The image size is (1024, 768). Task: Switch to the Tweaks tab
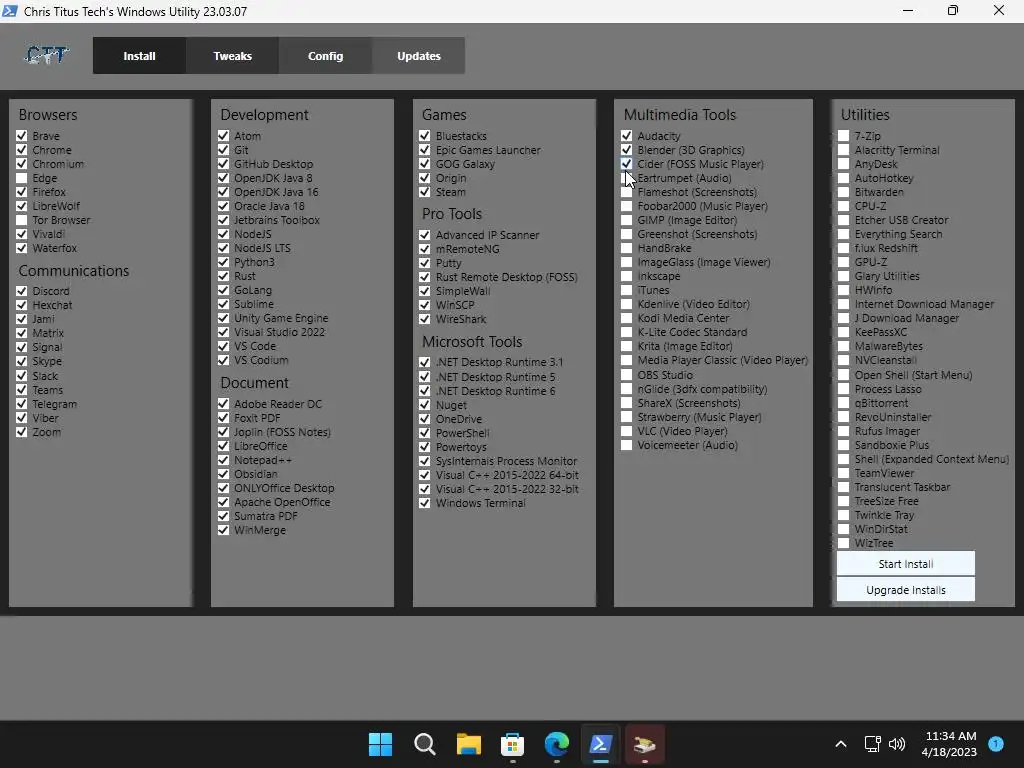pyautogui.click(x=232, y=56)
